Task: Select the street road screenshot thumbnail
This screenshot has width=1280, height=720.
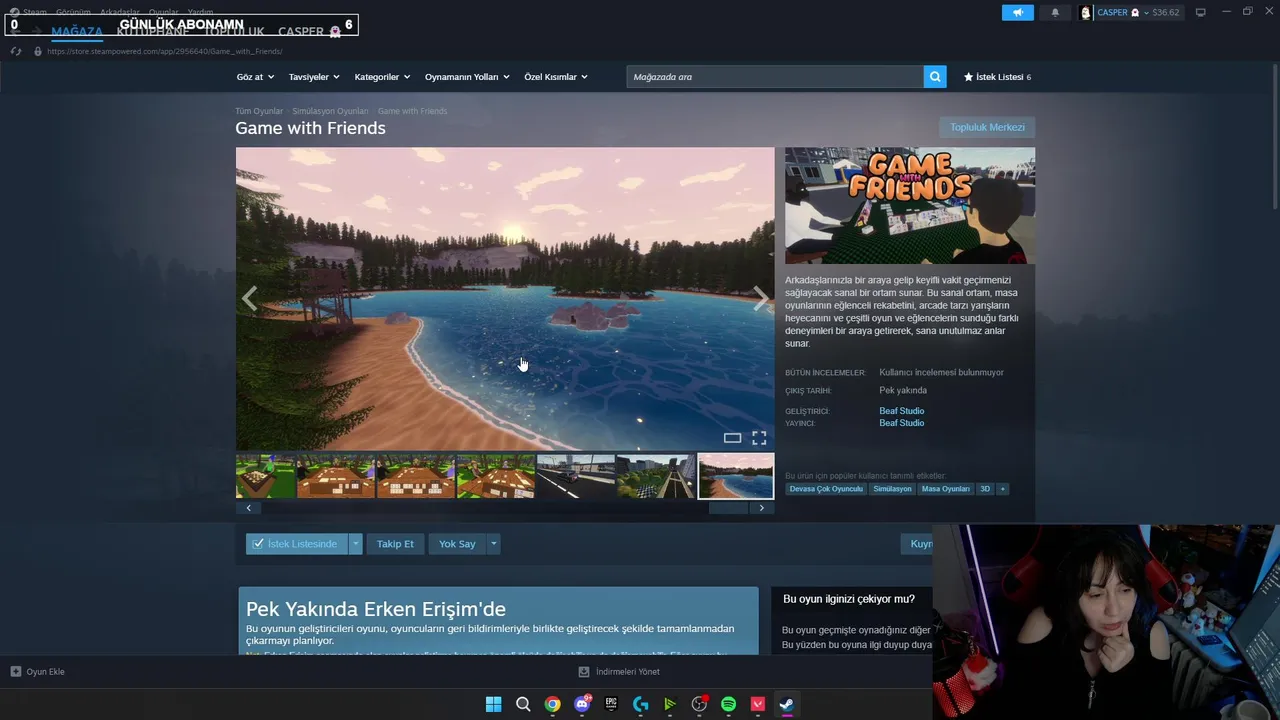Action: click(576, 476)
